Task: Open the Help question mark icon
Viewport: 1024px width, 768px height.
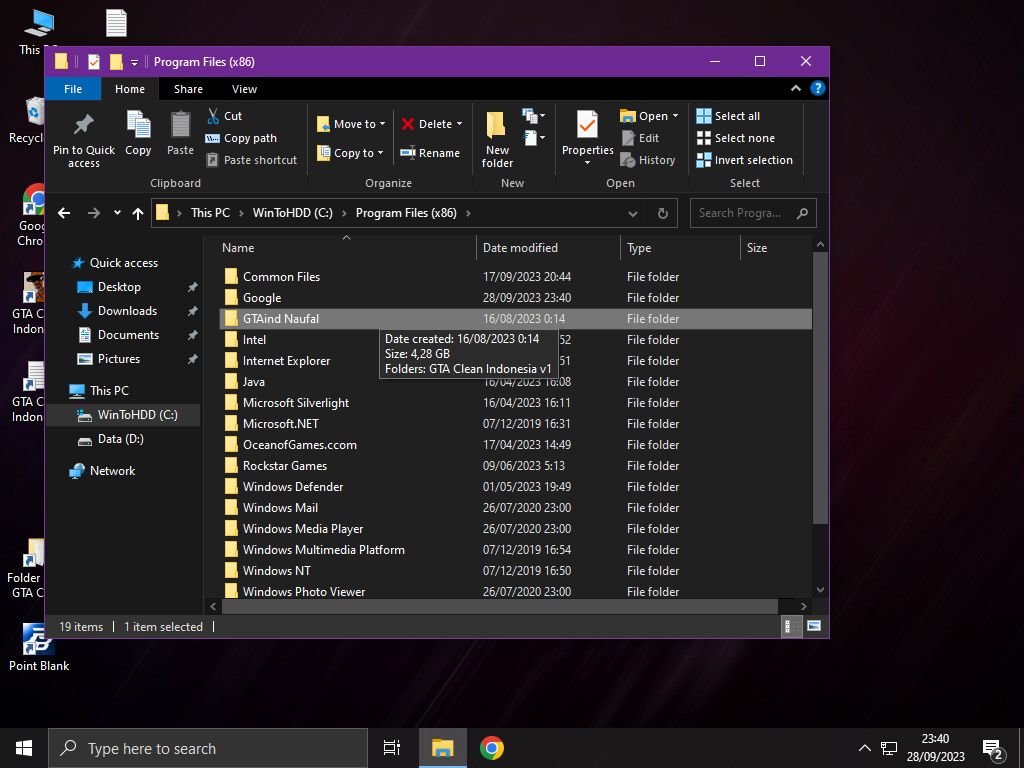Action: point(817,89)
